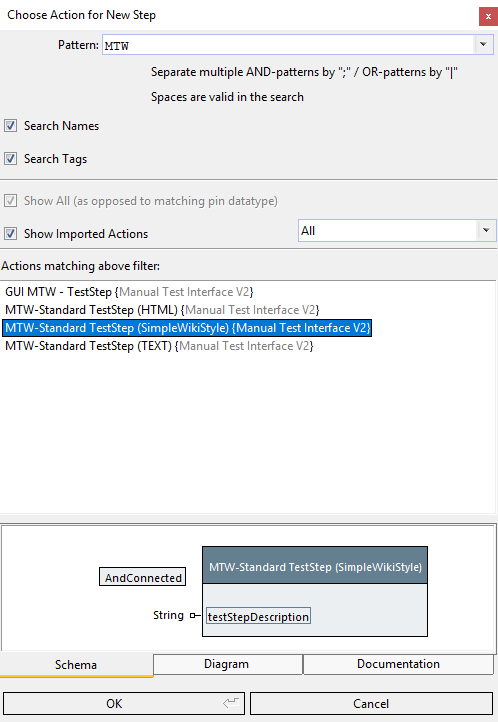Viewport: 498px width, 722px height.
Task: Confirm with the OK button
Action: (x=124, y=704)
